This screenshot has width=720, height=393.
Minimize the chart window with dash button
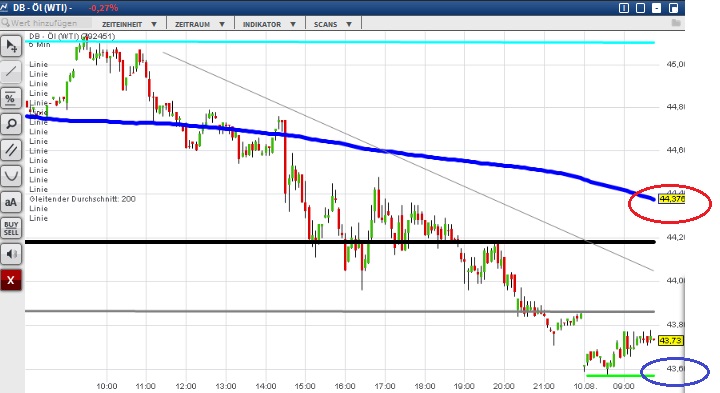(x=657, y=8)
